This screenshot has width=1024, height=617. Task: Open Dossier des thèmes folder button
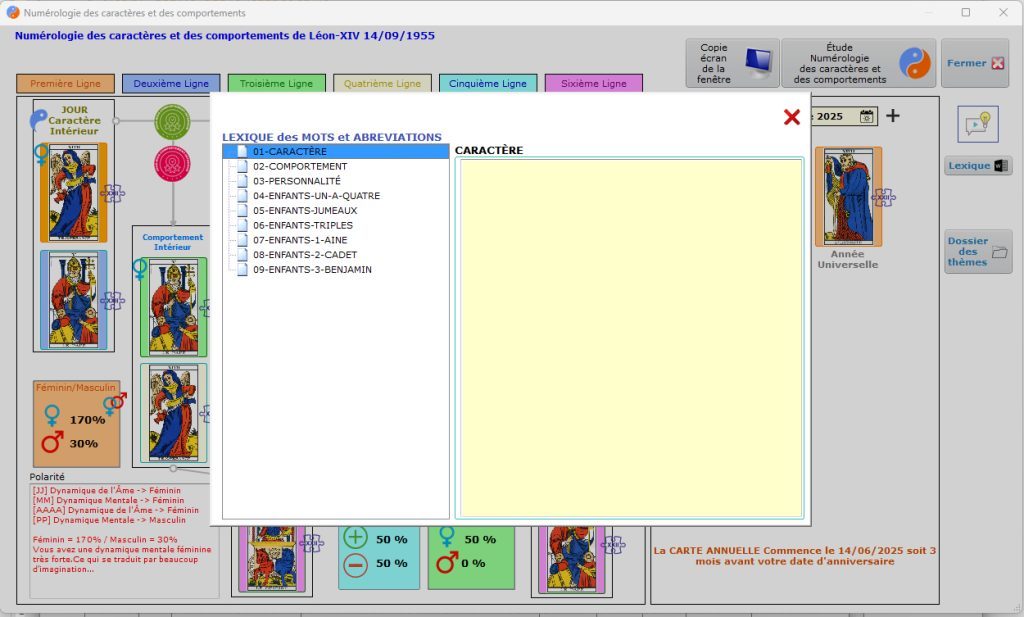pyautogui.click(x=977, y=252)
